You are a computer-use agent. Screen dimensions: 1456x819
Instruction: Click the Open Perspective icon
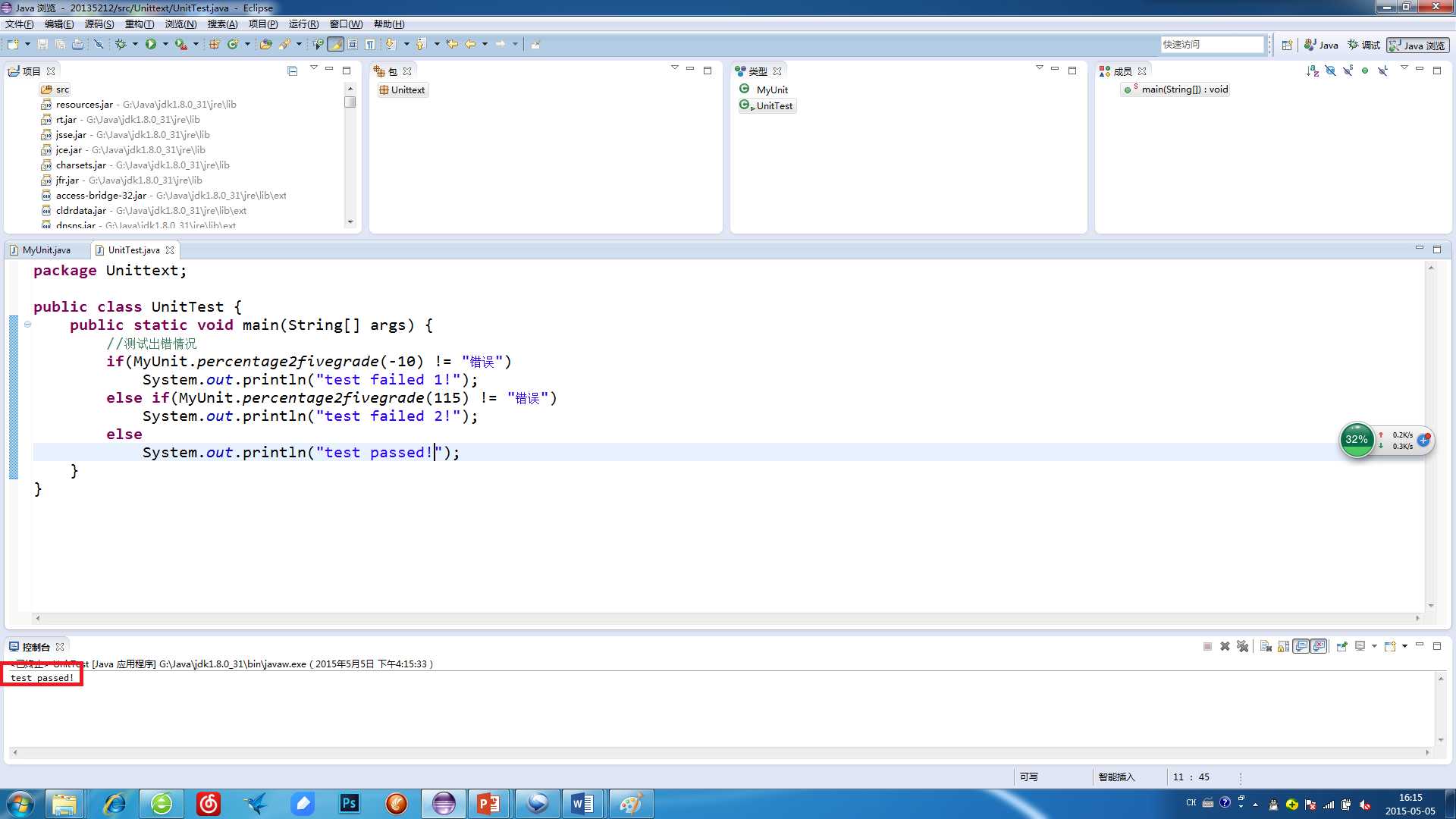coord(1287,45)
